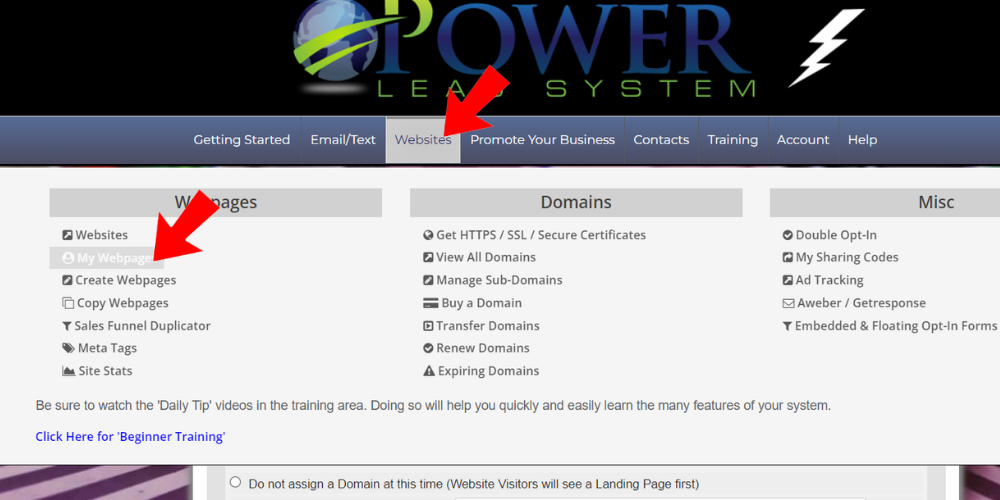Click funnel icon beside Embedded & Floating Opt-In Forms
The image size is (1000, 500).
click(787, 326)
